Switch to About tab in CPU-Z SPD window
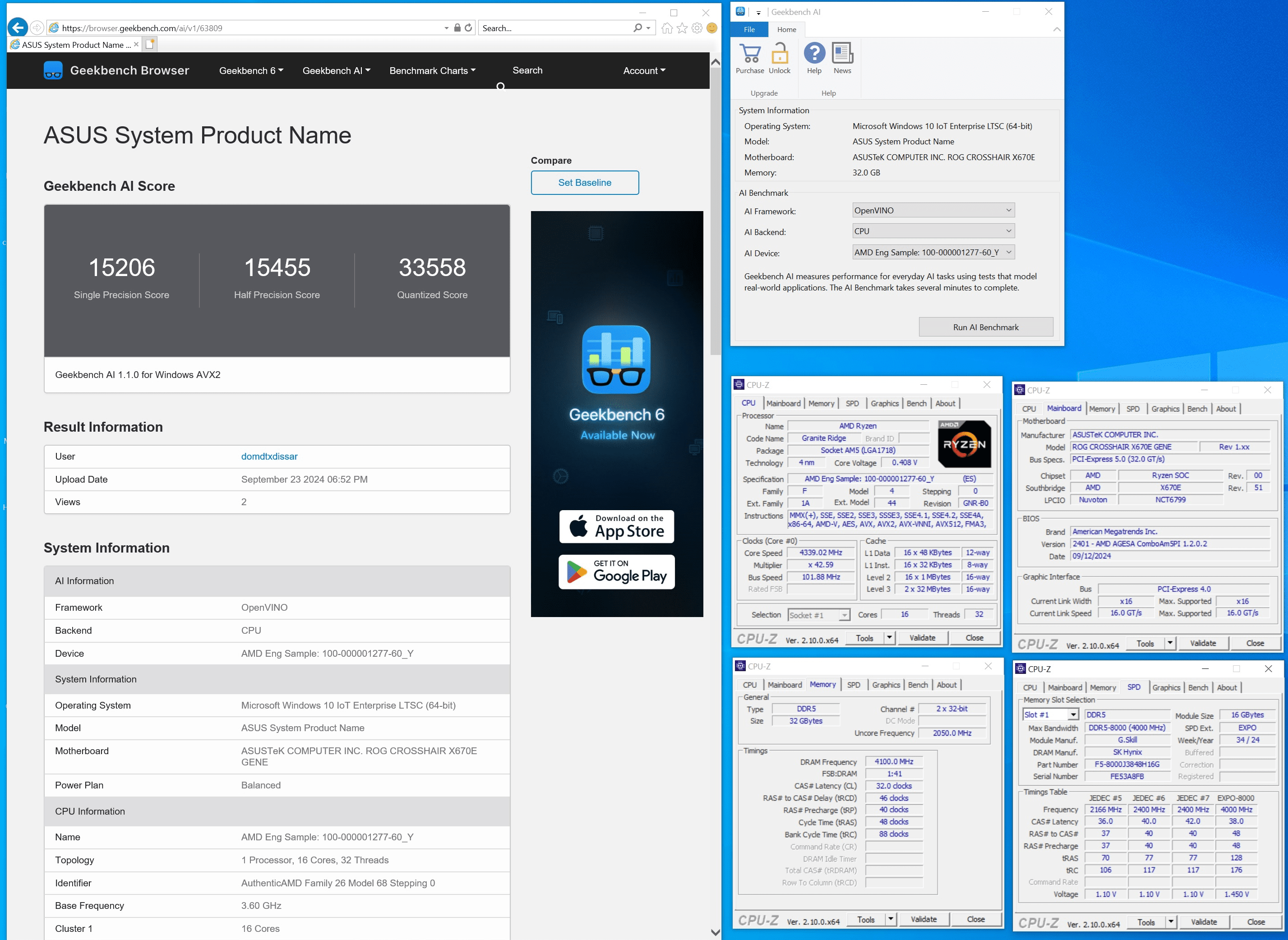Image resolution: width=1288 pixels, height=940 pixels. tap(1227, 688)
